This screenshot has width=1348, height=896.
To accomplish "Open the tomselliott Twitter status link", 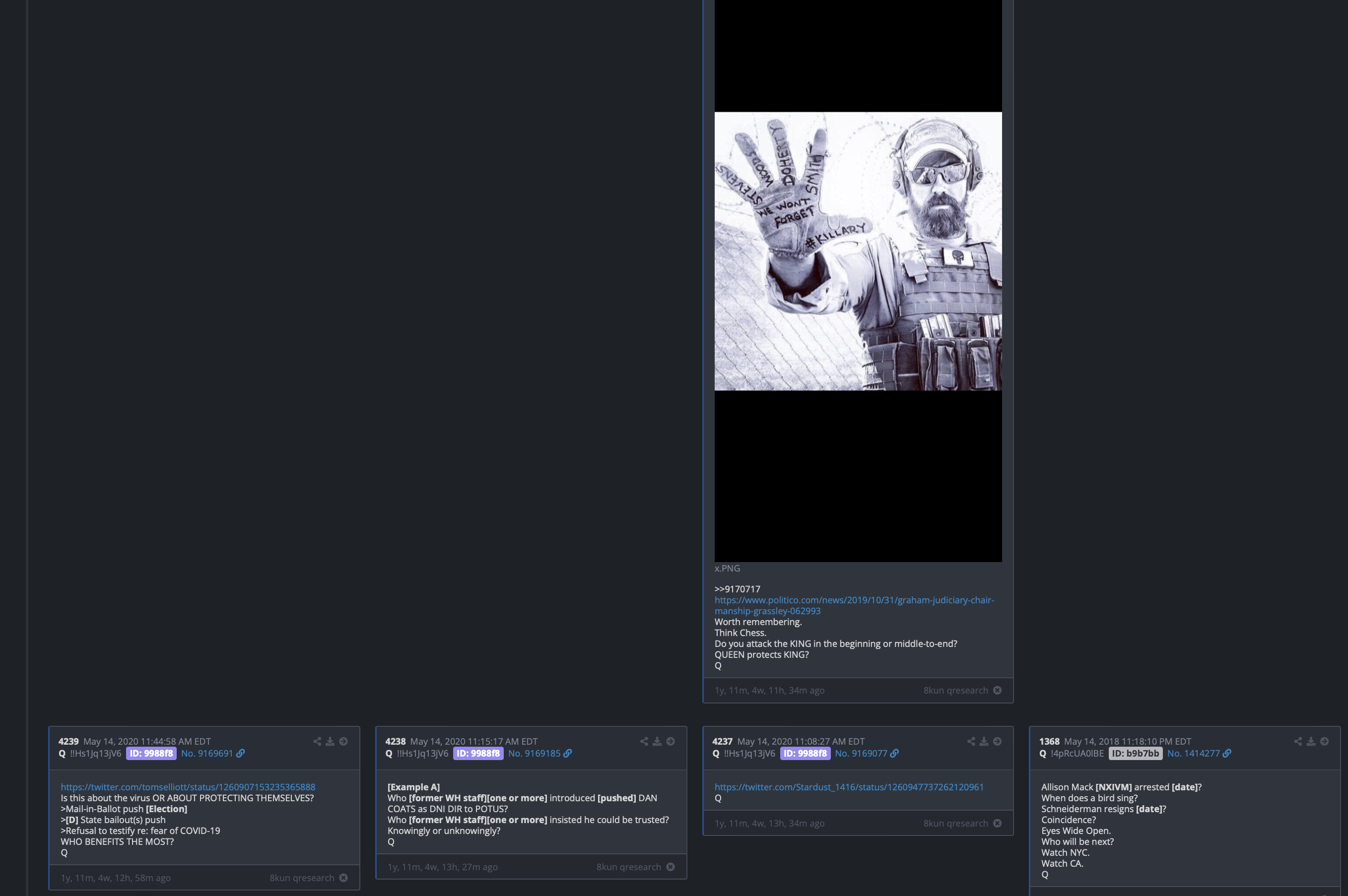I will pos(188,787).
